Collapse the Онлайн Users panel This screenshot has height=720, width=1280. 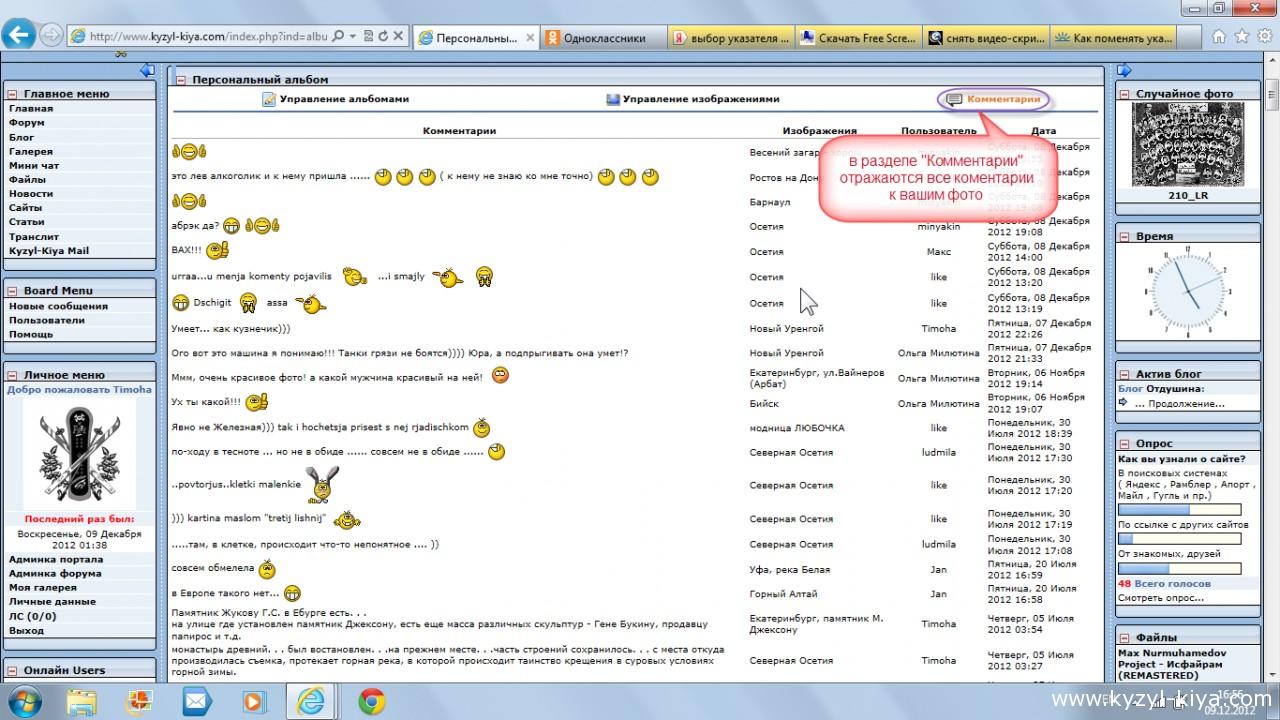[x=11, y=670]
